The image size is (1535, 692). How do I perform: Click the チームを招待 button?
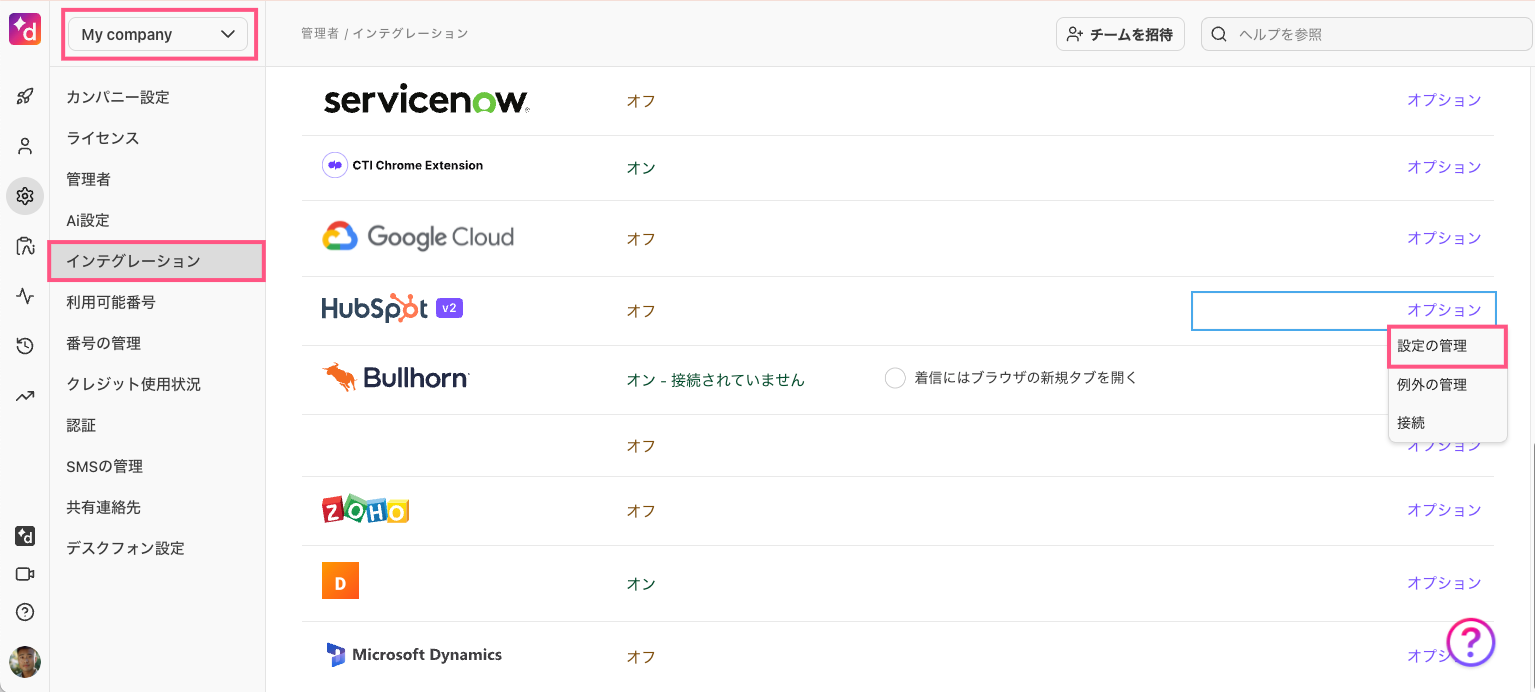coord(1120,34)
